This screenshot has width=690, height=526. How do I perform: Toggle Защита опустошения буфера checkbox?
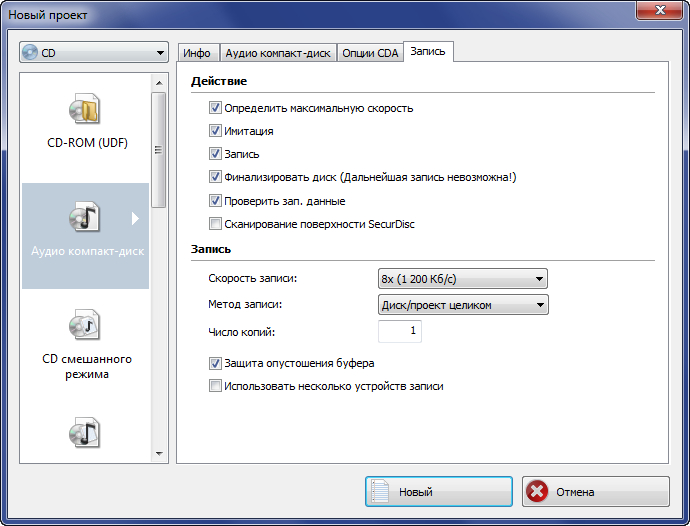pos(215,363)
